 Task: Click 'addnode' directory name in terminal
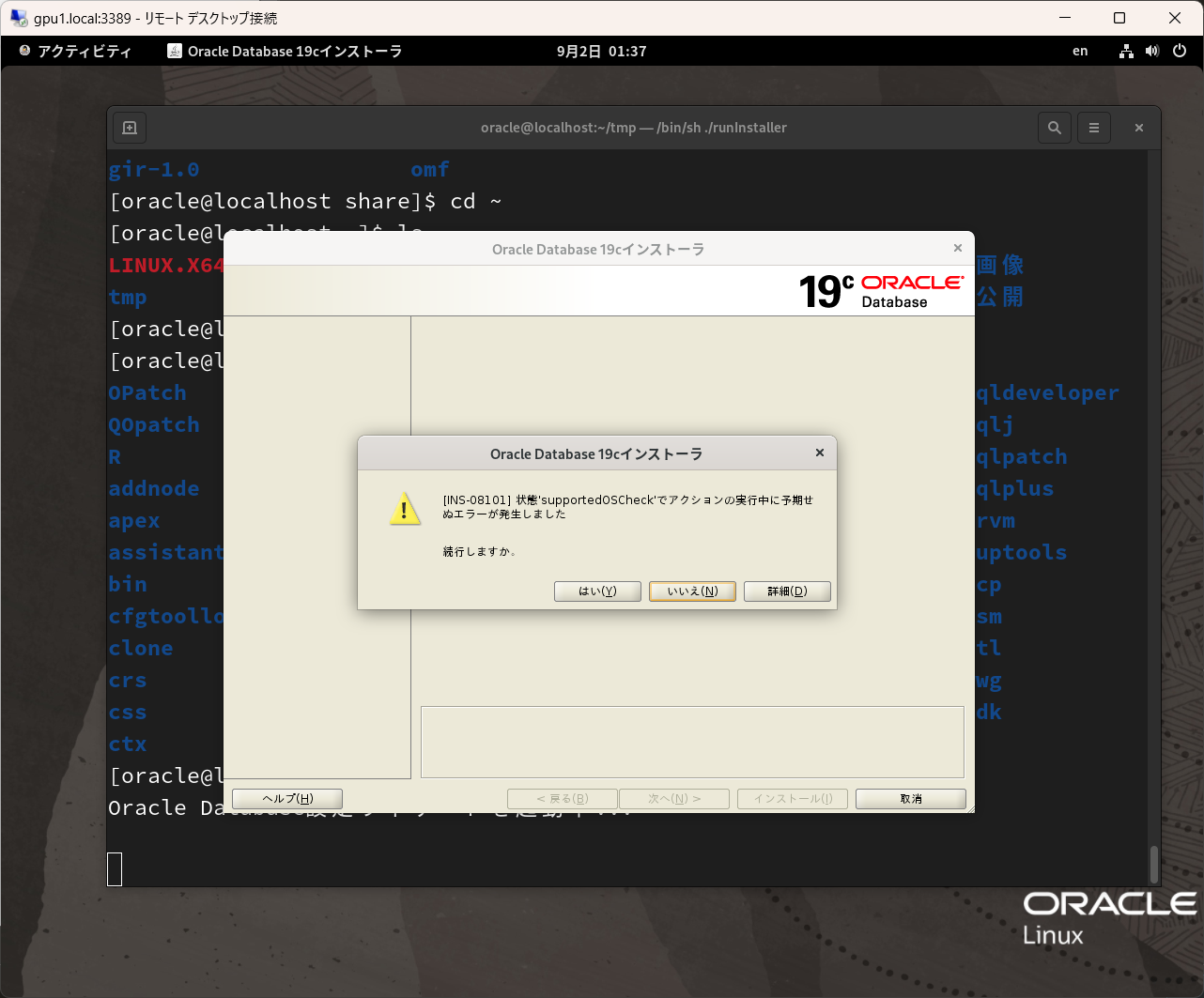(x=154, y=488)
